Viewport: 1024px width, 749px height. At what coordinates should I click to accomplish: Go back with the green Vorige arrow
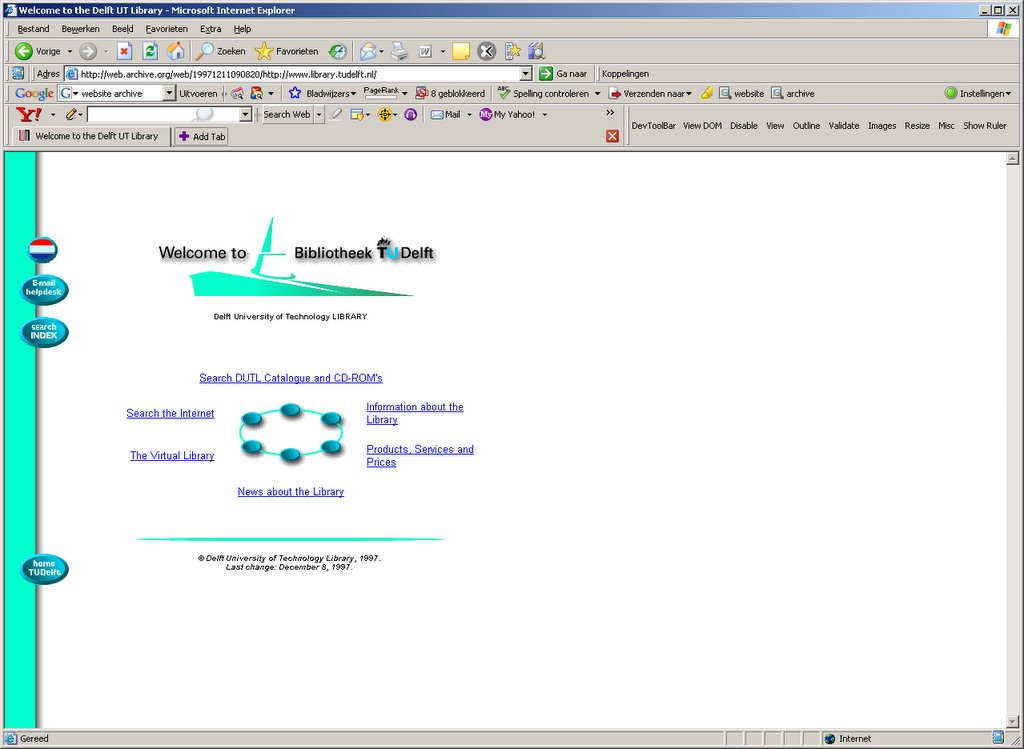pyautogui.click(x=37, y=51)
